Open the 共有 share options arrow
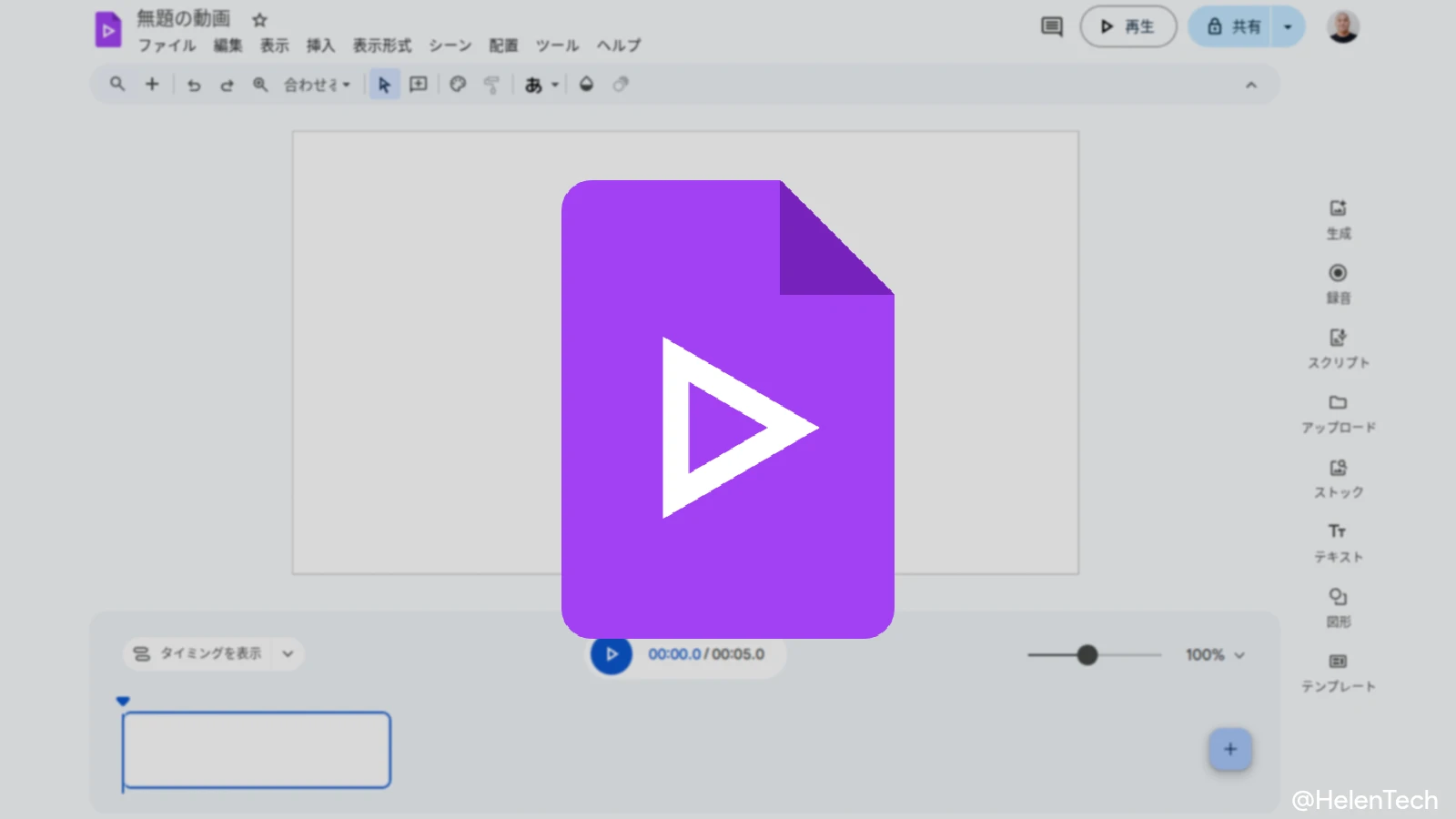This screenshot has width=1456, height=819. 1288,27
